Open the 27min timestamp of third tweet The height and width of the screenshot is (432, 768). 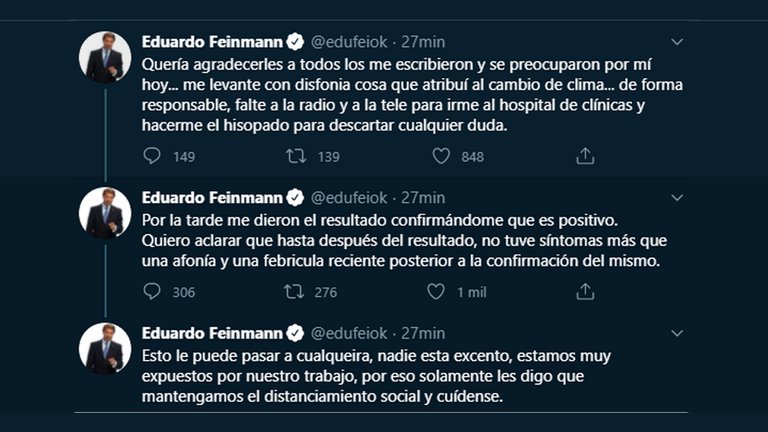tap(423, 333)
